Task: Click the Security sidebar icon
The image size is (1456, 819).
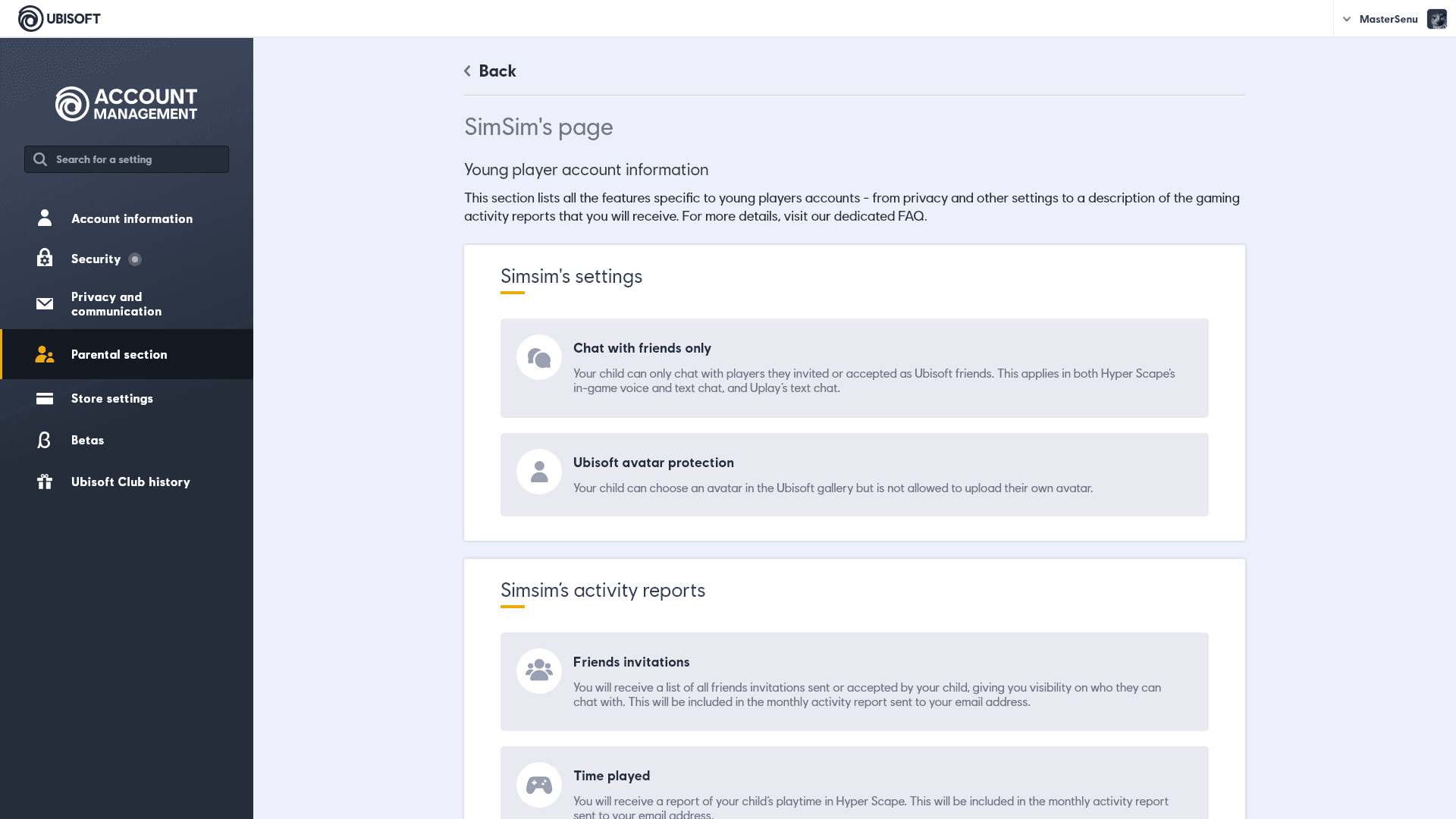Action: tap(43, 257)
